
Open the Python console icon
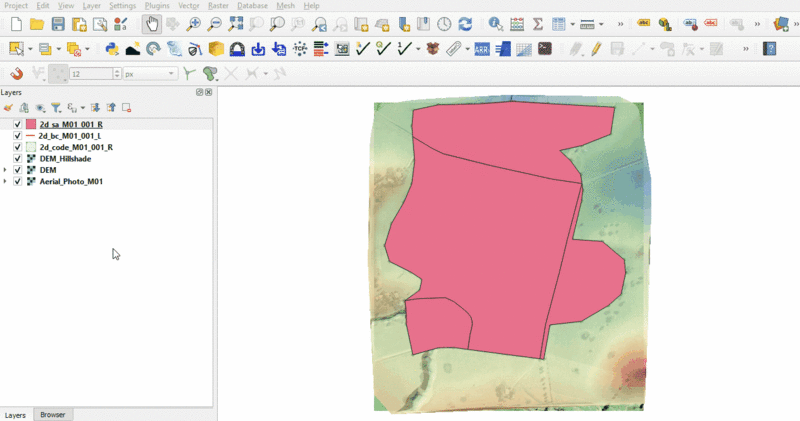point(112,48)
